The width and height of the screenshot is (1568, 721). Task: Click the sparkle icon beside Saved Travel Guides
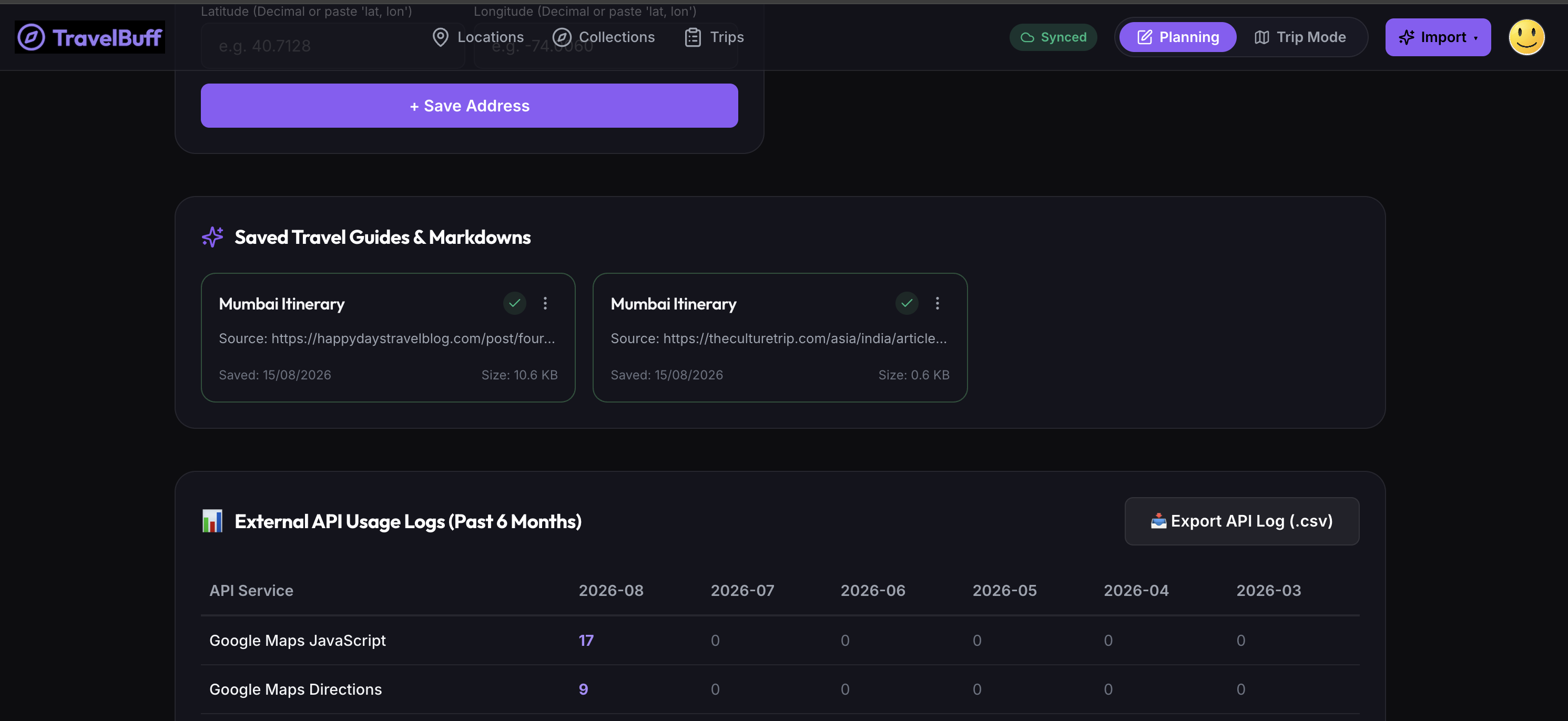[212, 236]
